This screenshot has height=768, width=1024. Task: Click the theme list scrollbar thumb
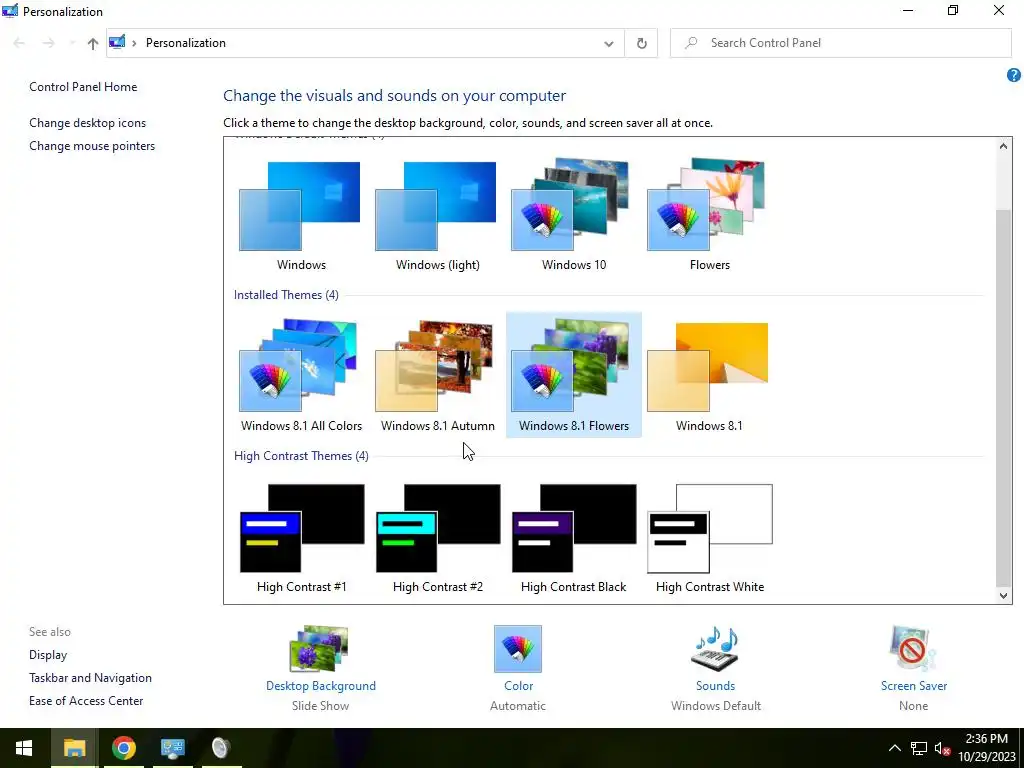[x=1003, y=398]
